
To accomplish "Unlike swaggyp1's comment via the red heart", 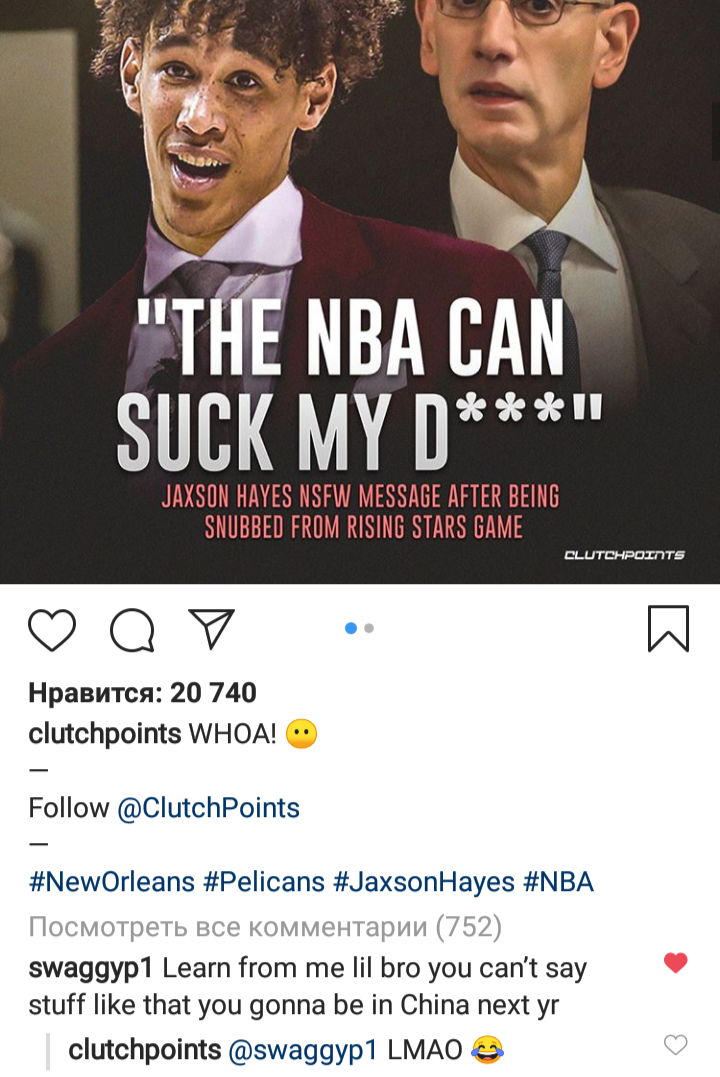I will (676, 963).
